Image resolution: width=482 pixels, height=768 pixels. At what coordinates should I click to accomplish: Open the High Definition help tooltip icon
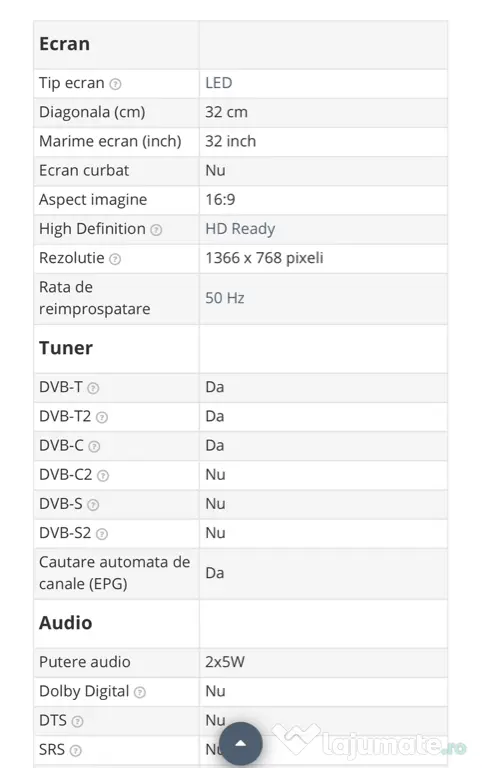tap(156, 230)
